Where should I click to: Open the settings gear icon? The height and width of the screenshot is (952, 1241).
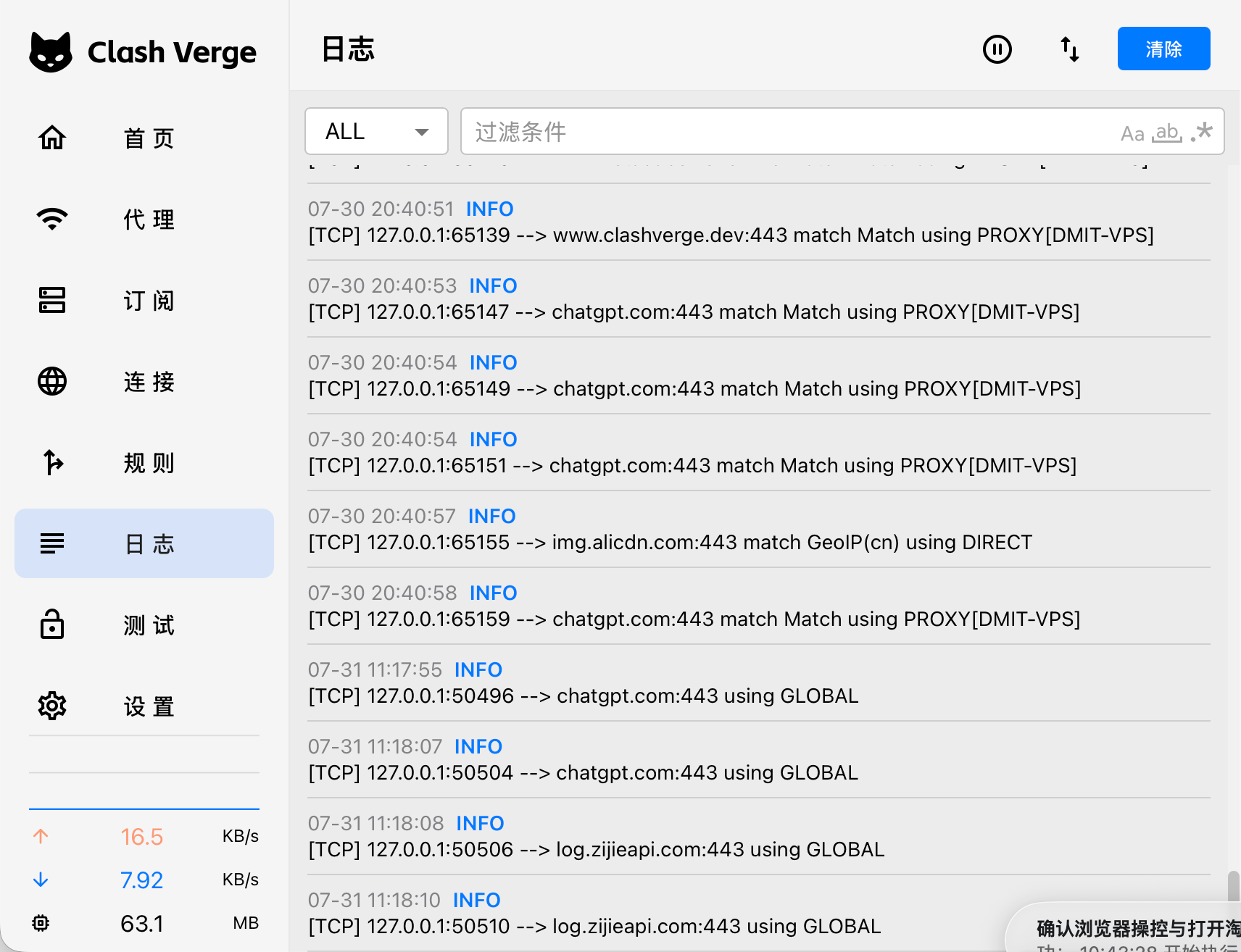point(52,706)
